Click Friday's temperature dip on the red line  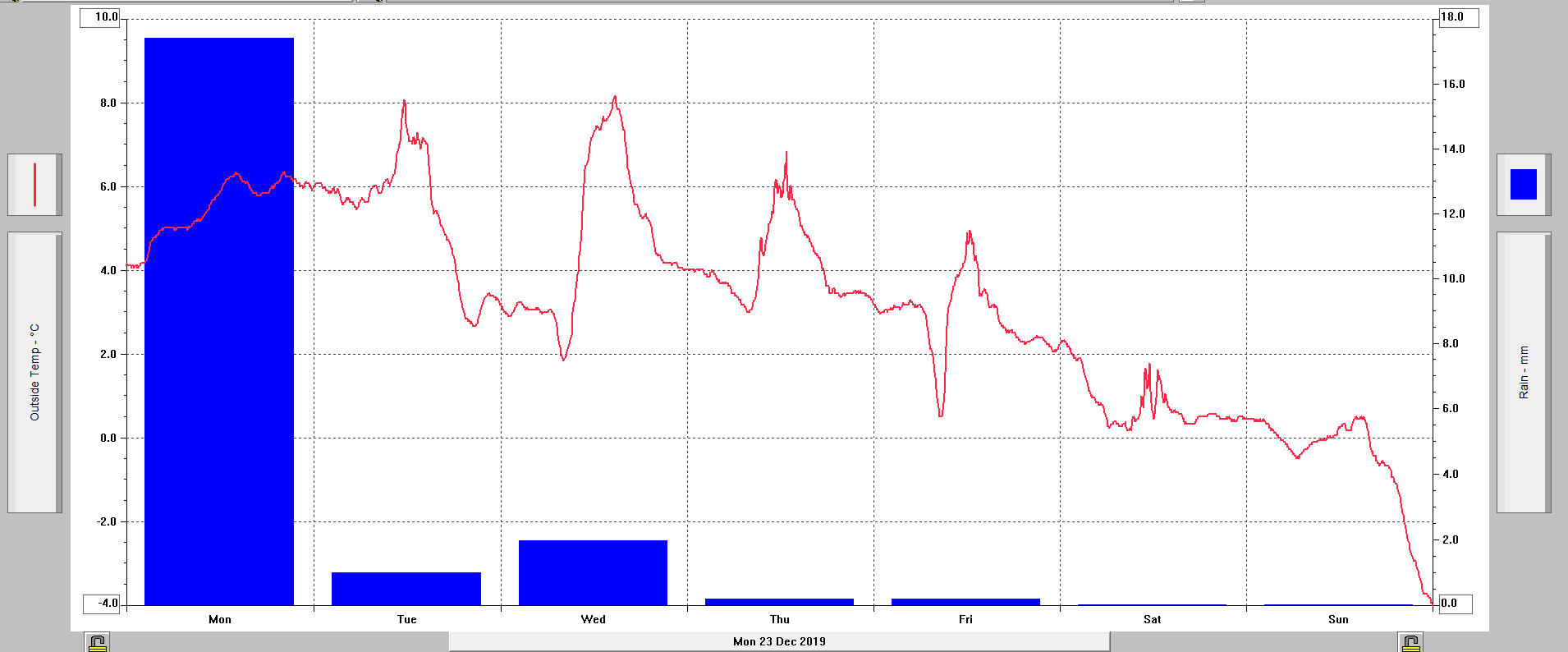point(941,415)
